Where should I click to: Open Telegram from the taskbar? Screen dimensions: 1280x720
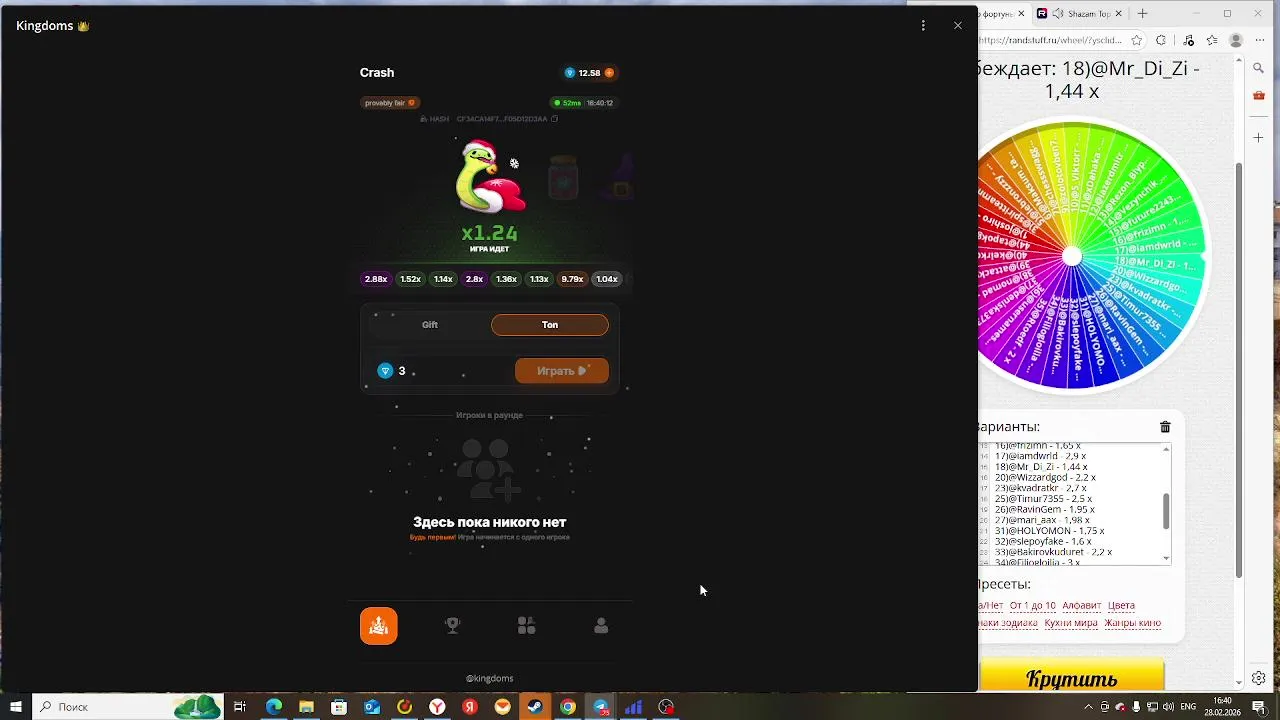[x=601, y=707]
